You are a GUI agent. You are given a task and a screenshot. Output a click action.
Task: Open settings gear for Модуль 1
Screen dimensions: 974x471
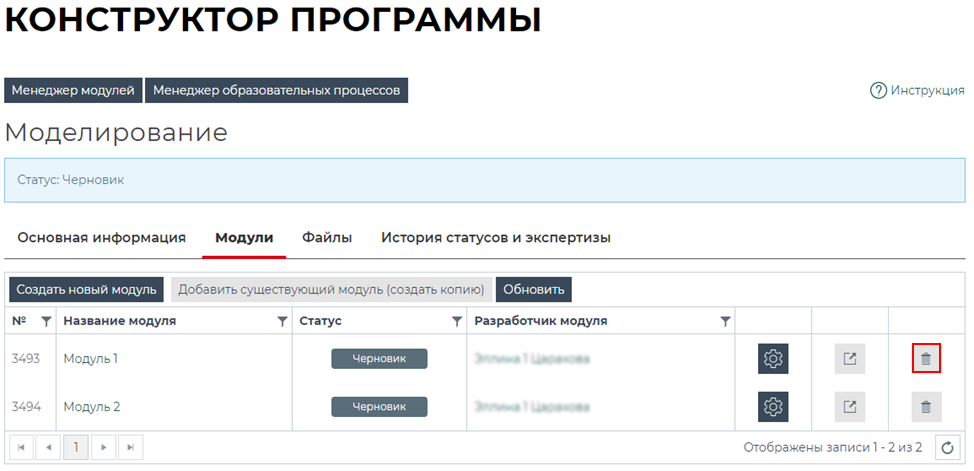pos(772,359)
